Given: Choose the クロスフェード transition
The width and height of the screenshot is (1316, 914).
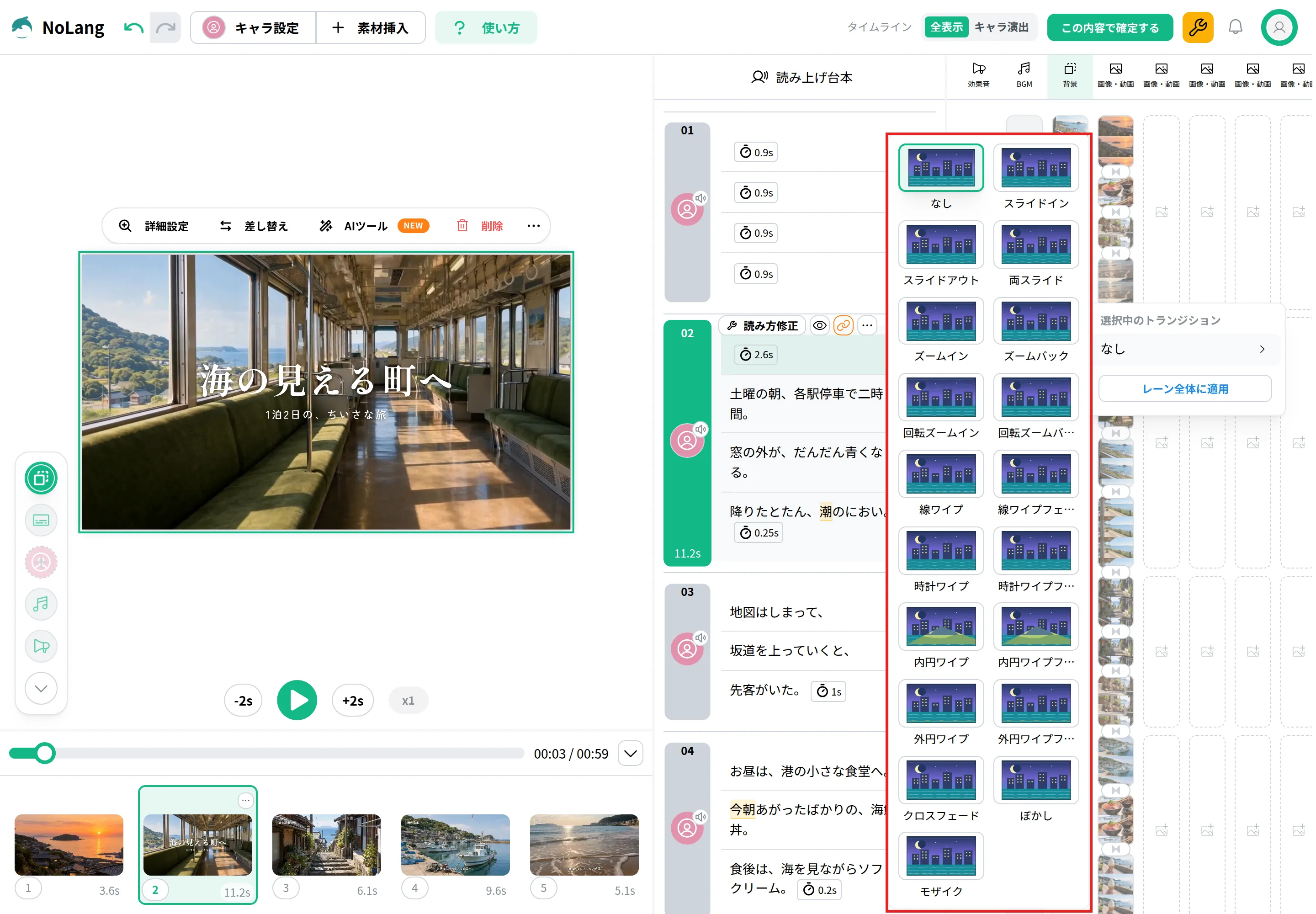Looking at the screenshot, I should coord(940,789).
